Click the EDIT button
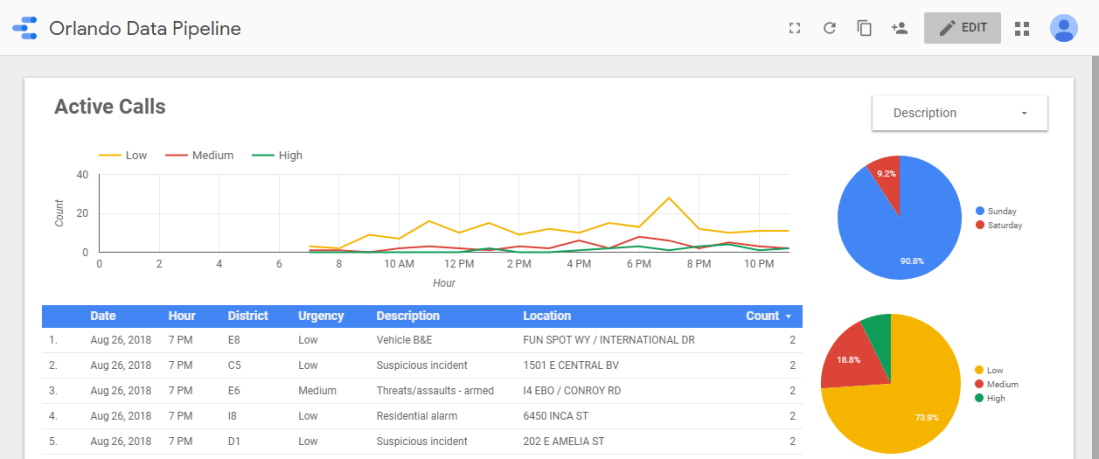The width and height of the screenshot is (1099, 459). [x=962, y=28]
